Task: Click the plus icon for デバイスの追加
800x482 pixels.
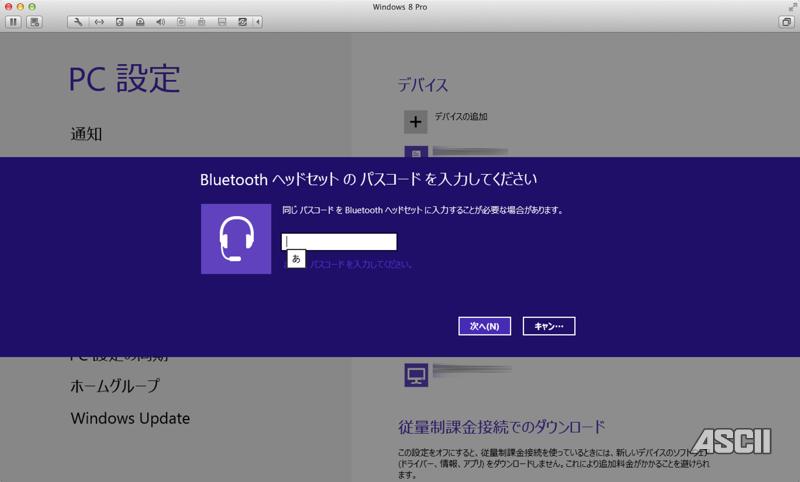Action: [x=416, y=122]
